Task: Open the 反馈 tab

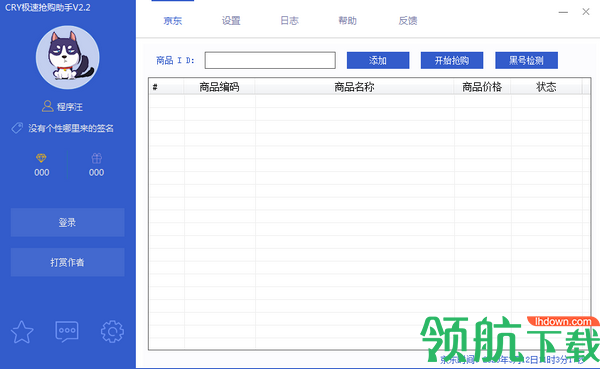Action: [408, 21]
